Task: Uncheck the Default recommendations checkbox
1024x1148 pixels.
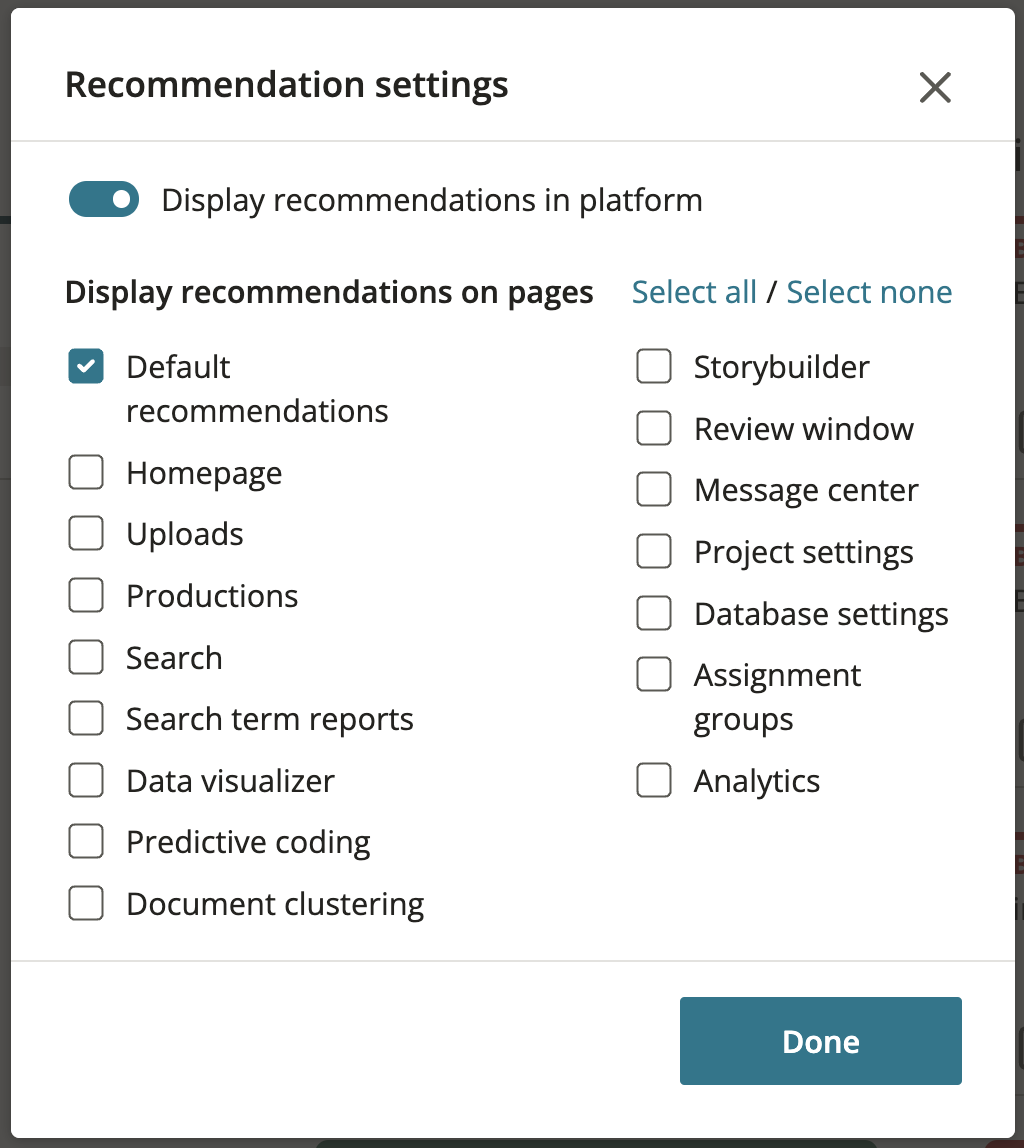Action: [86, 366]
